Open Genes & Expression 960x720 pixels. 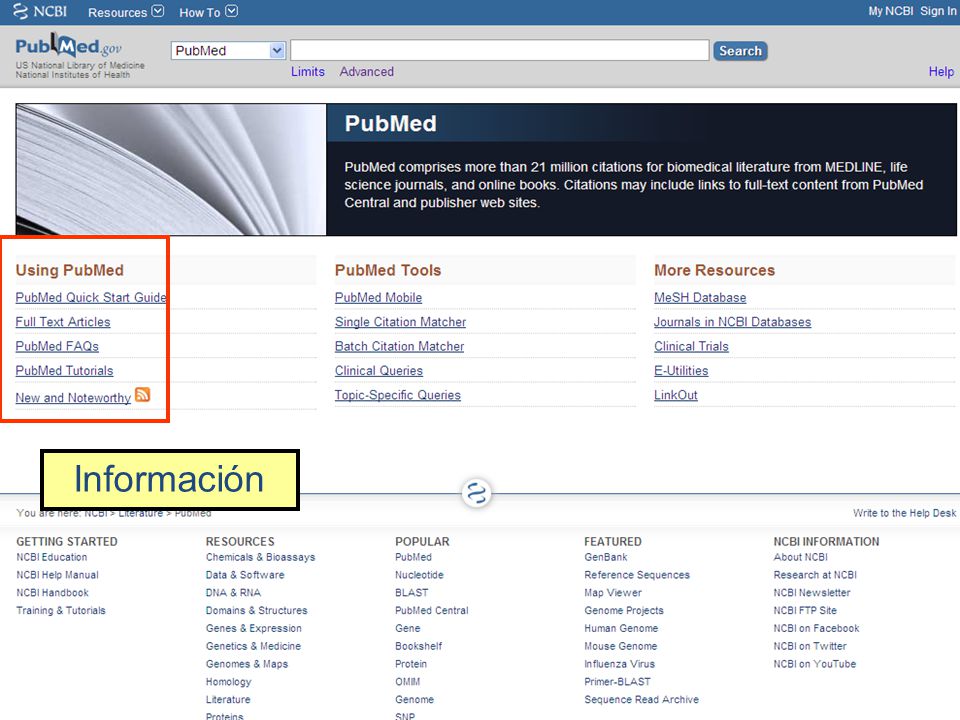click(x=253, y=628)
